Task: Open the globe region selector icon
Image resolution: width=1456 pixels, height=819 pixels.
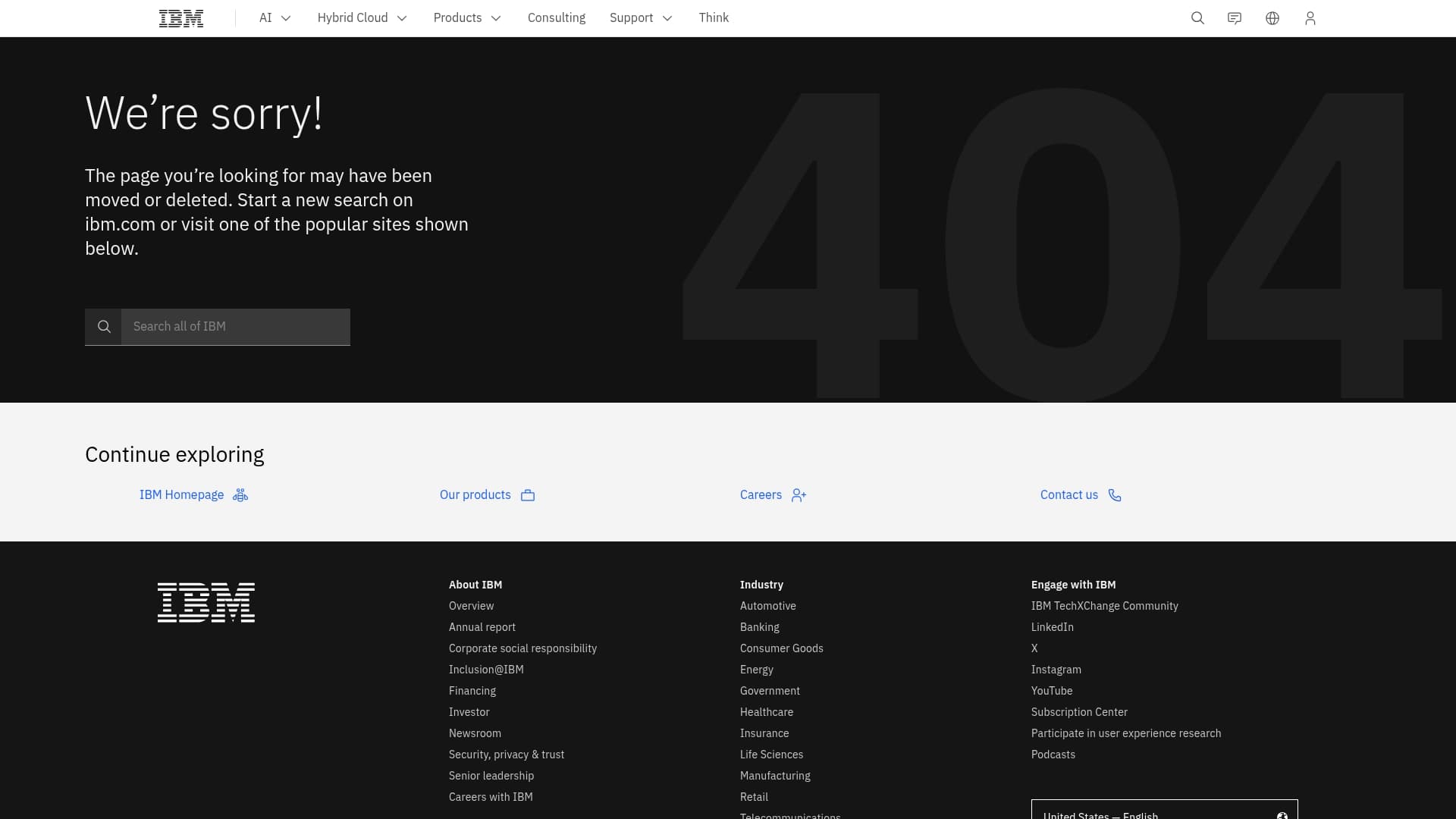Action: tap(1272, 18)
